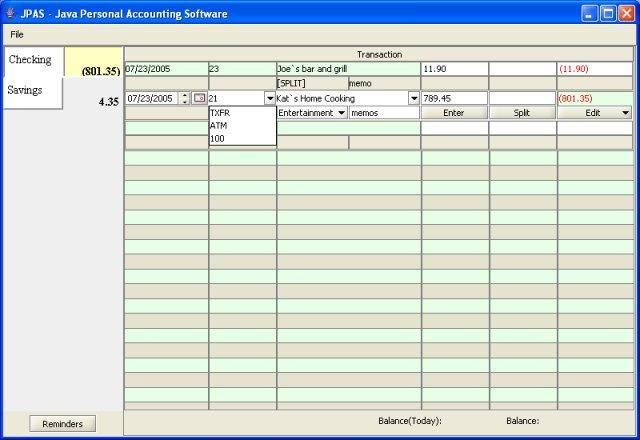Open the Reminders button
Screen dimensions: 640x440
click(x=62, y=424)
